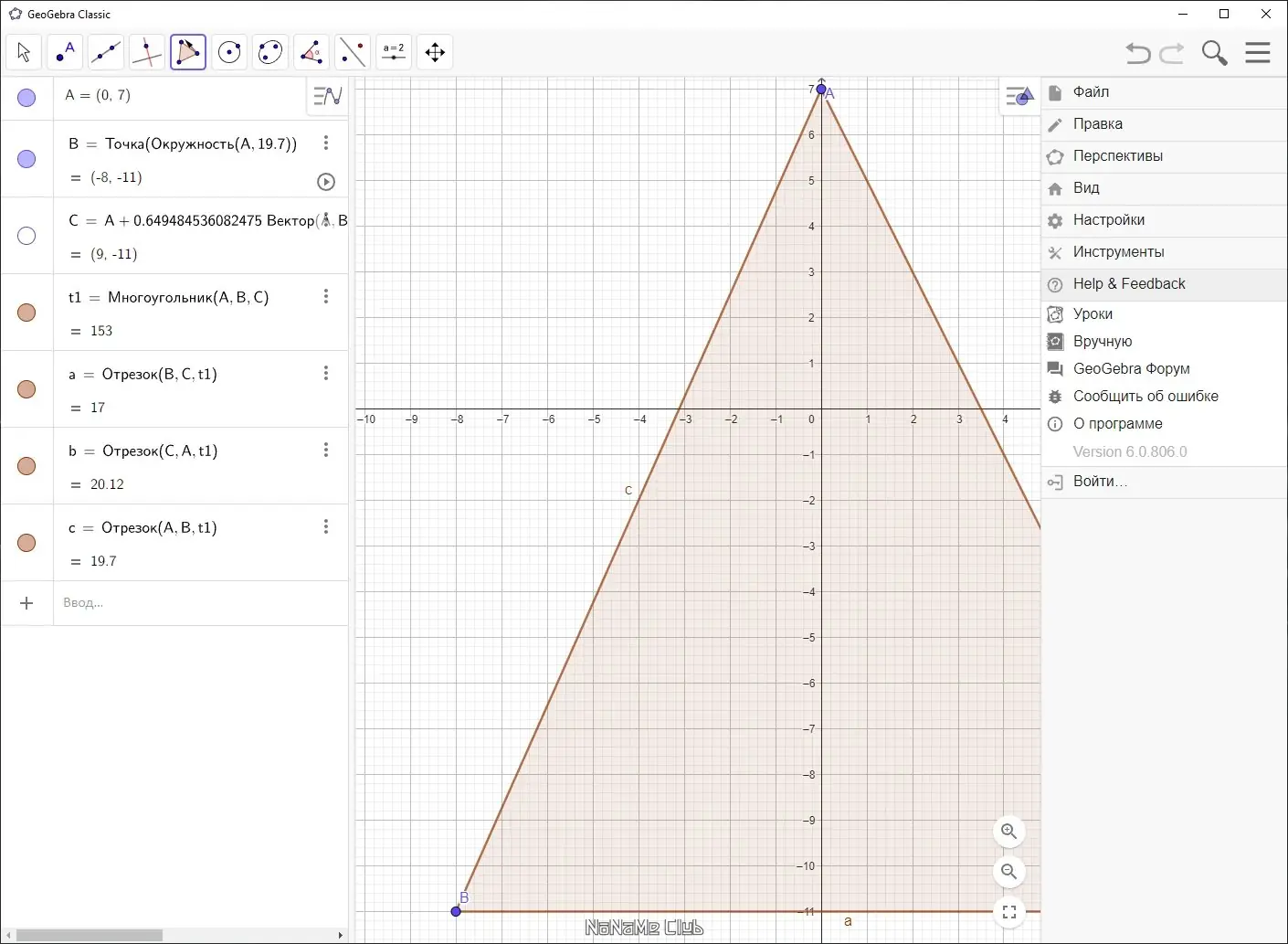This screenshot has width=1288, height=944.
Task: Open the algebra view style bar
Action: (327, 95)
